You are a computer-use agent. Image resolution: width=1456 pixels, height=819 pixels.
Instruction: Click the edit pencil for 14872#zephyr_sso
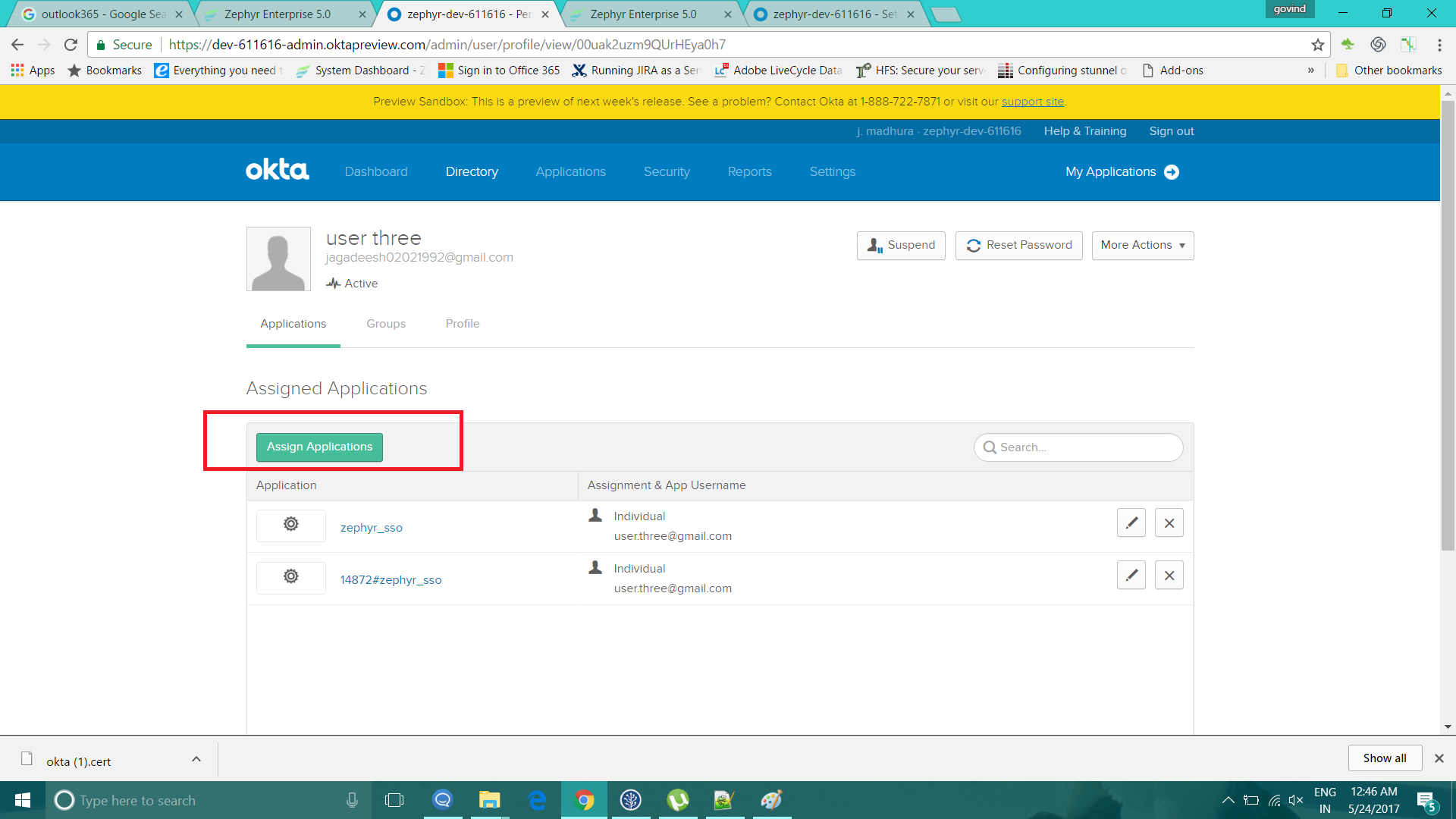1131,576
